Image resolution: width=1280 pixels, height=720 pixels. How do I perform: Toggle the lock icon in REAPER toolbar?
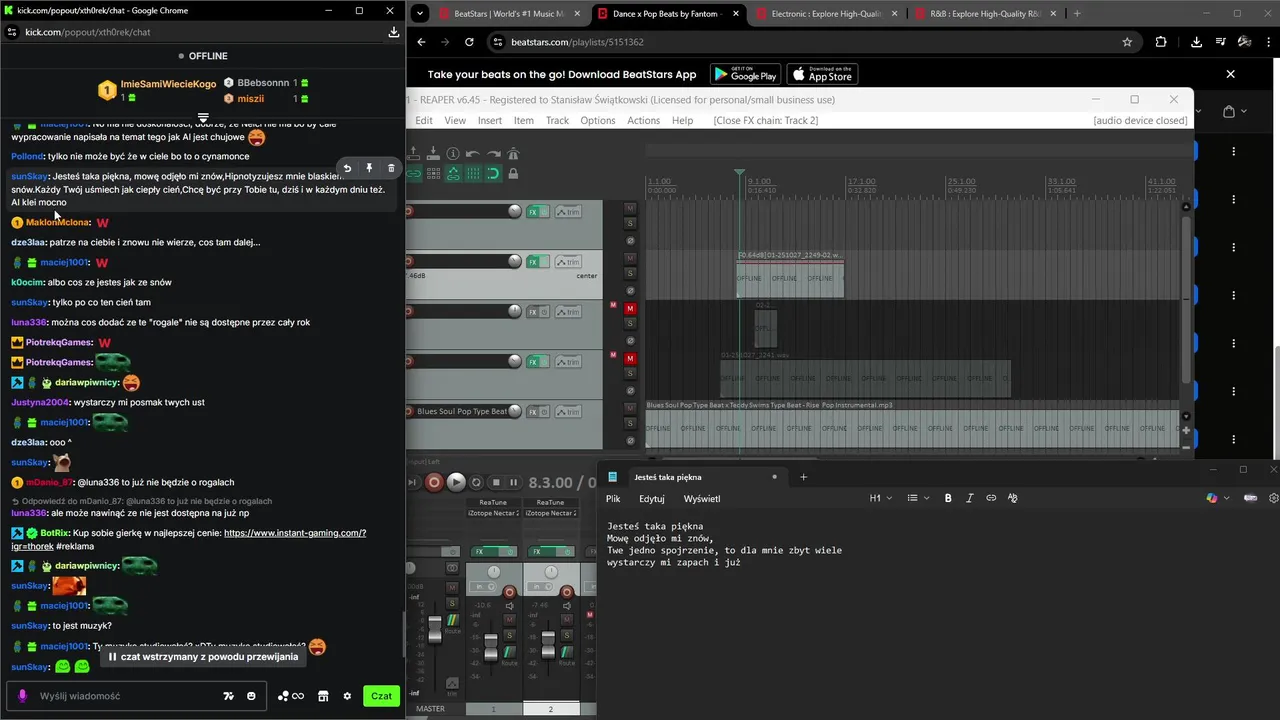point(513,173)
